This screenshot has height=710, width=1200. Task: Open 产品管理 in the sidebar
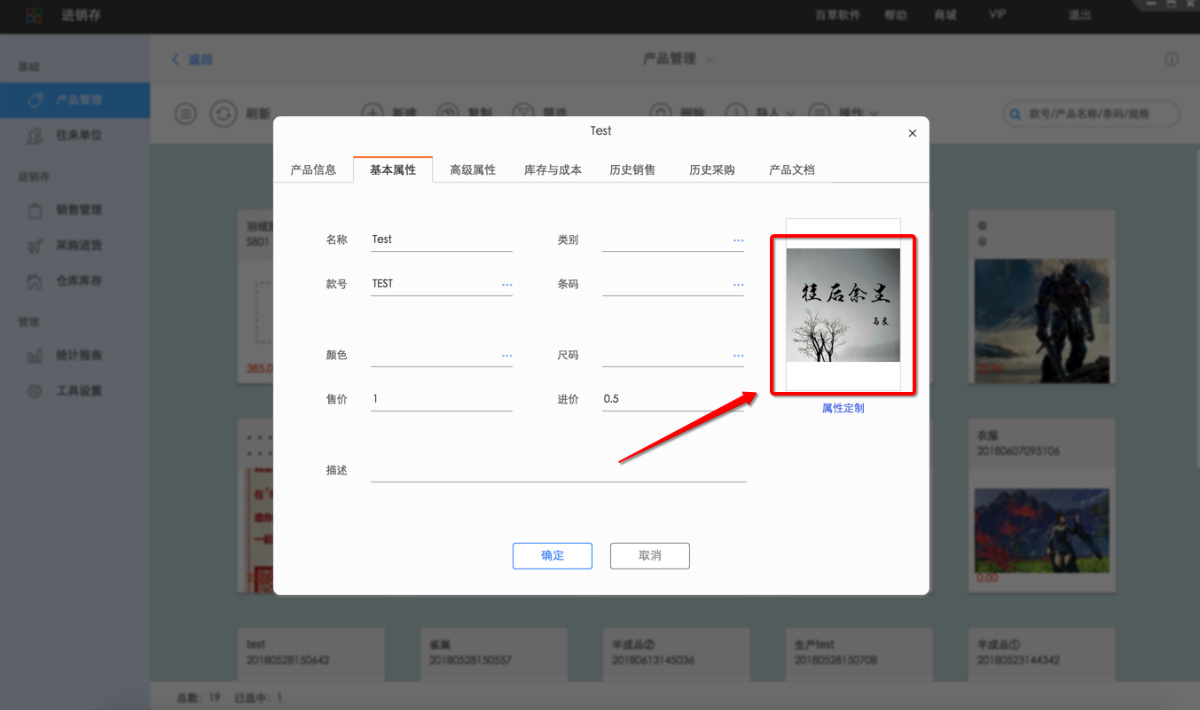(x=75, y=100)
